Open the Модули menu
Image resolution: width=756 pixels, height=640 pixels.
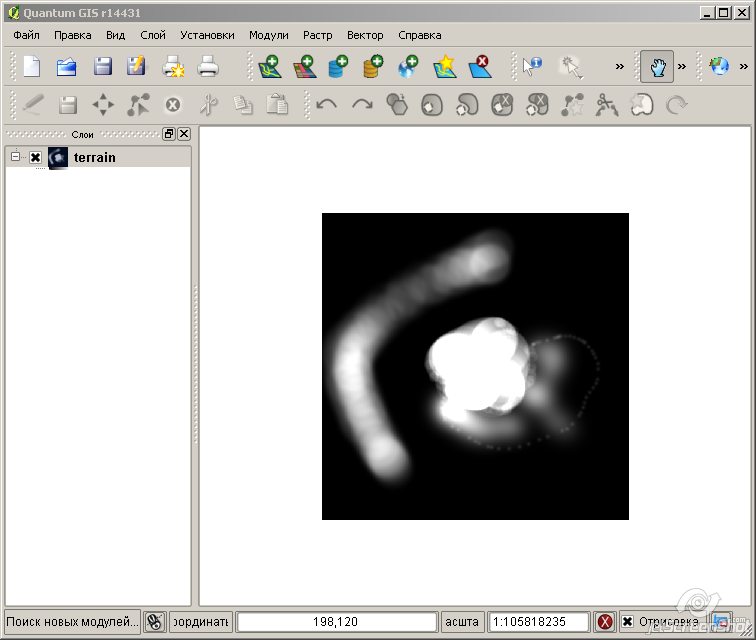[x=269, y=35]
